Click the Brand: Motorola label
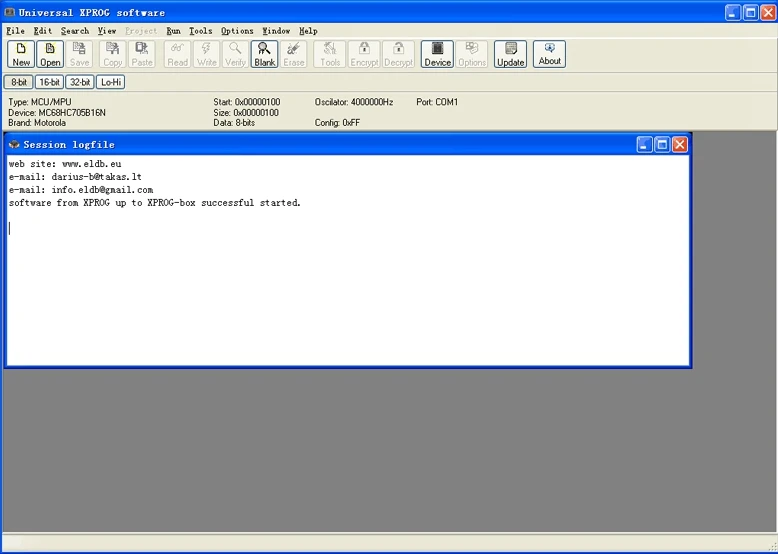778x554 pixels. (37, 123)
